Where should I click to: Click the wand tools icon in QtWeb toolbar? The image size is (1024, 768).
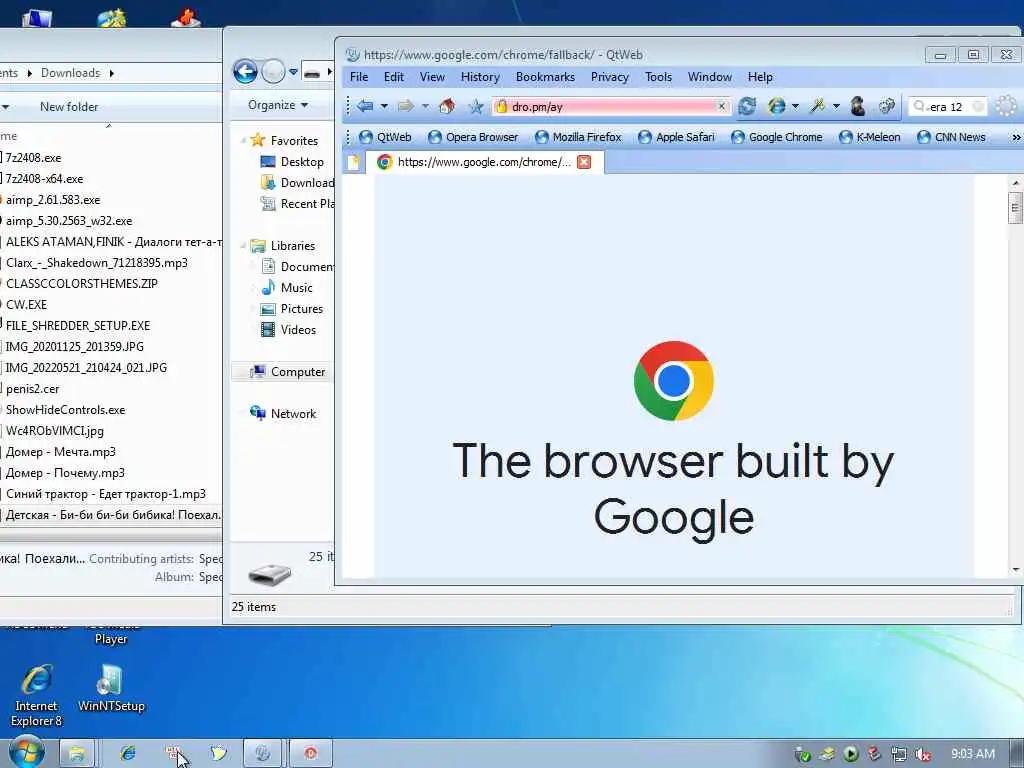tap(818, 106)
